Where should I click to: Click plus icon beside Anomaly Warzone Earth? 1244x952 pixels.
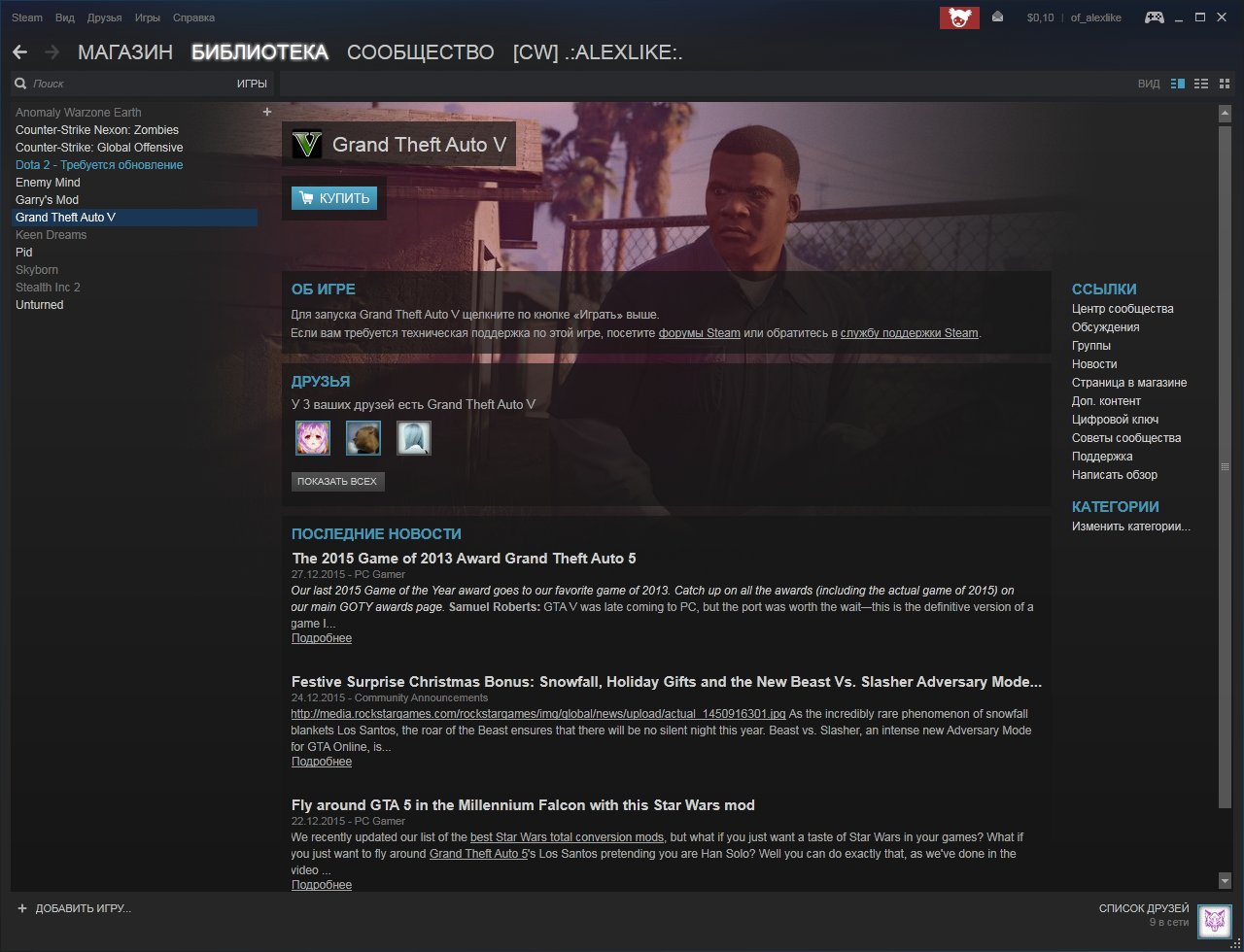pos(267,112)
